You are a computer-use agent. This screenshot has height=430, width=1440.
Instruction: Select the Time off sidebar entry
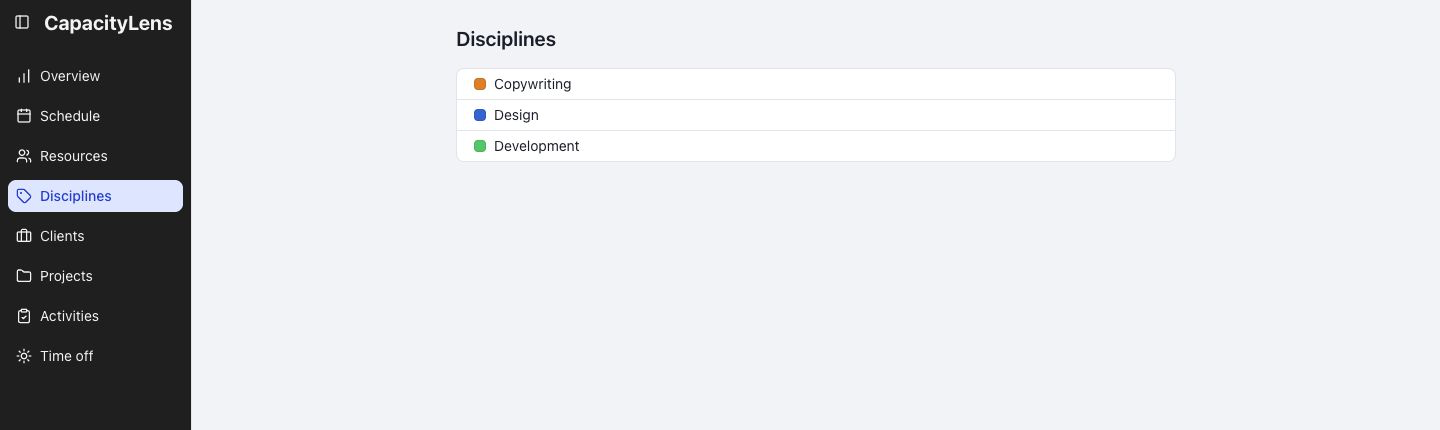pyautogui.click(x=95, y=356)
